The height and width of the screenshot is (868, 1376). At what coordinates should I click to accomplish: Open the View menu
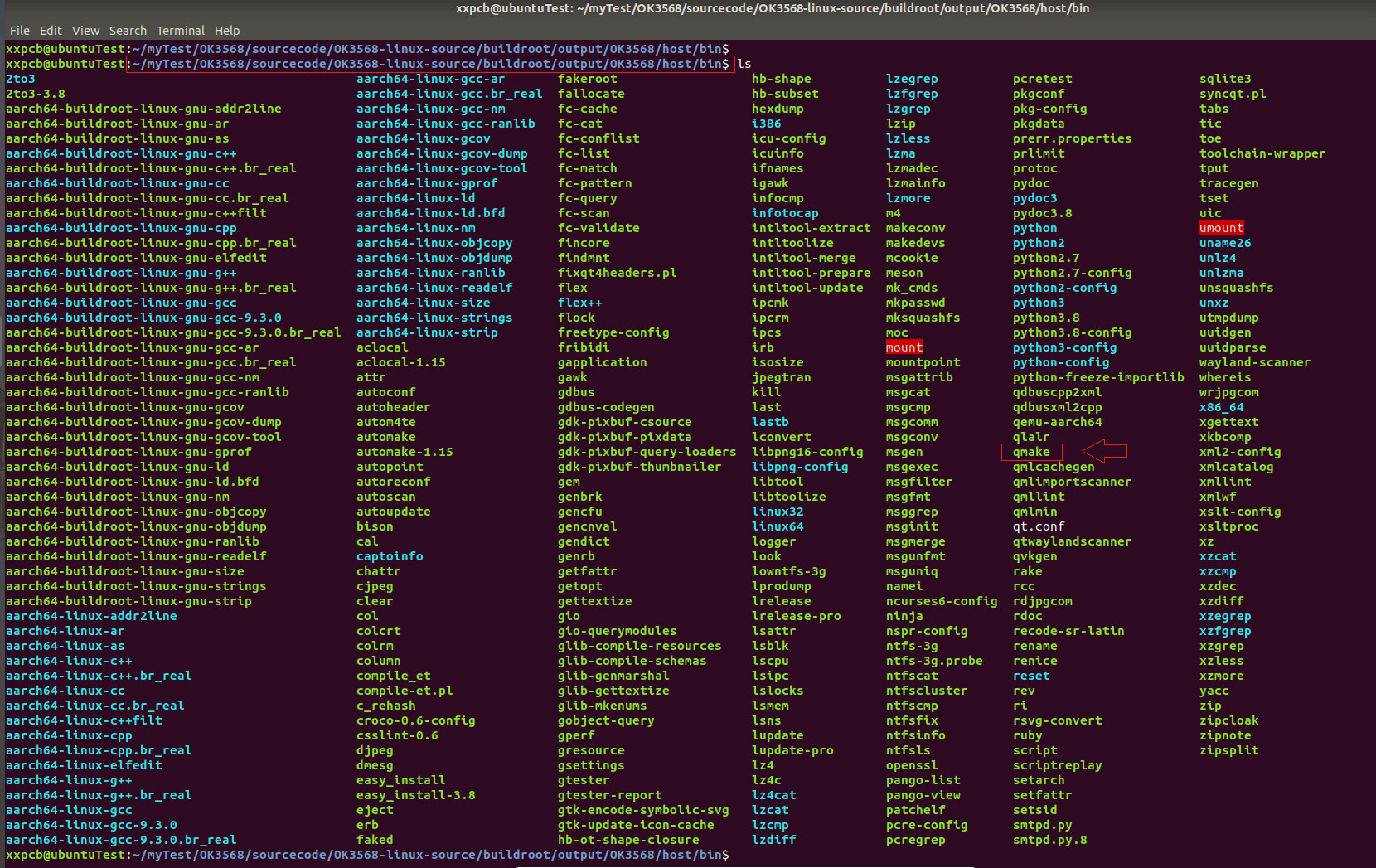point(85,31)
